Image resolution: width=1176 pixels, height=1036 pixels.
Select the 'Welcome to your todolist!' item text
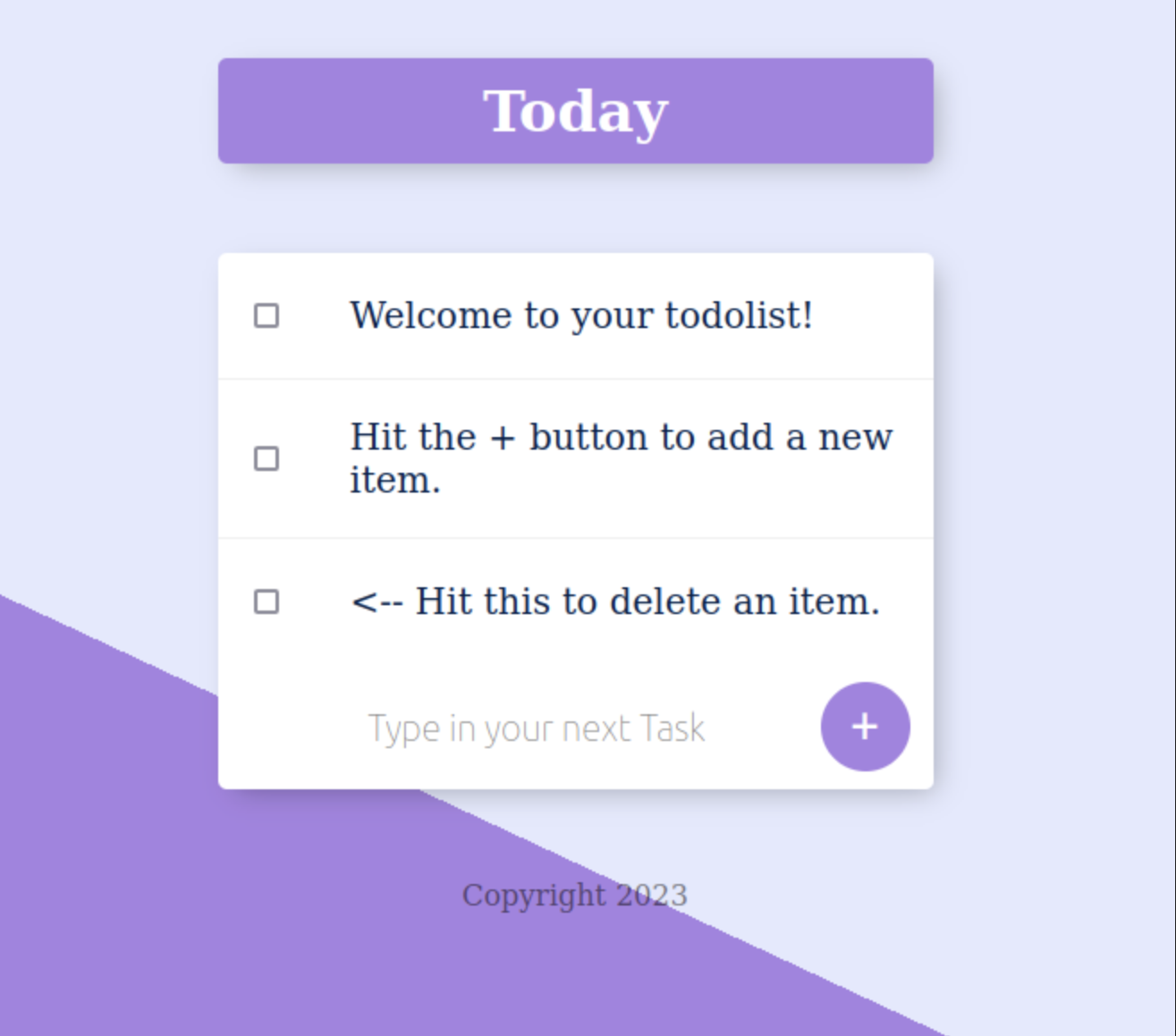pyautogui.click(x=581, y=316)
